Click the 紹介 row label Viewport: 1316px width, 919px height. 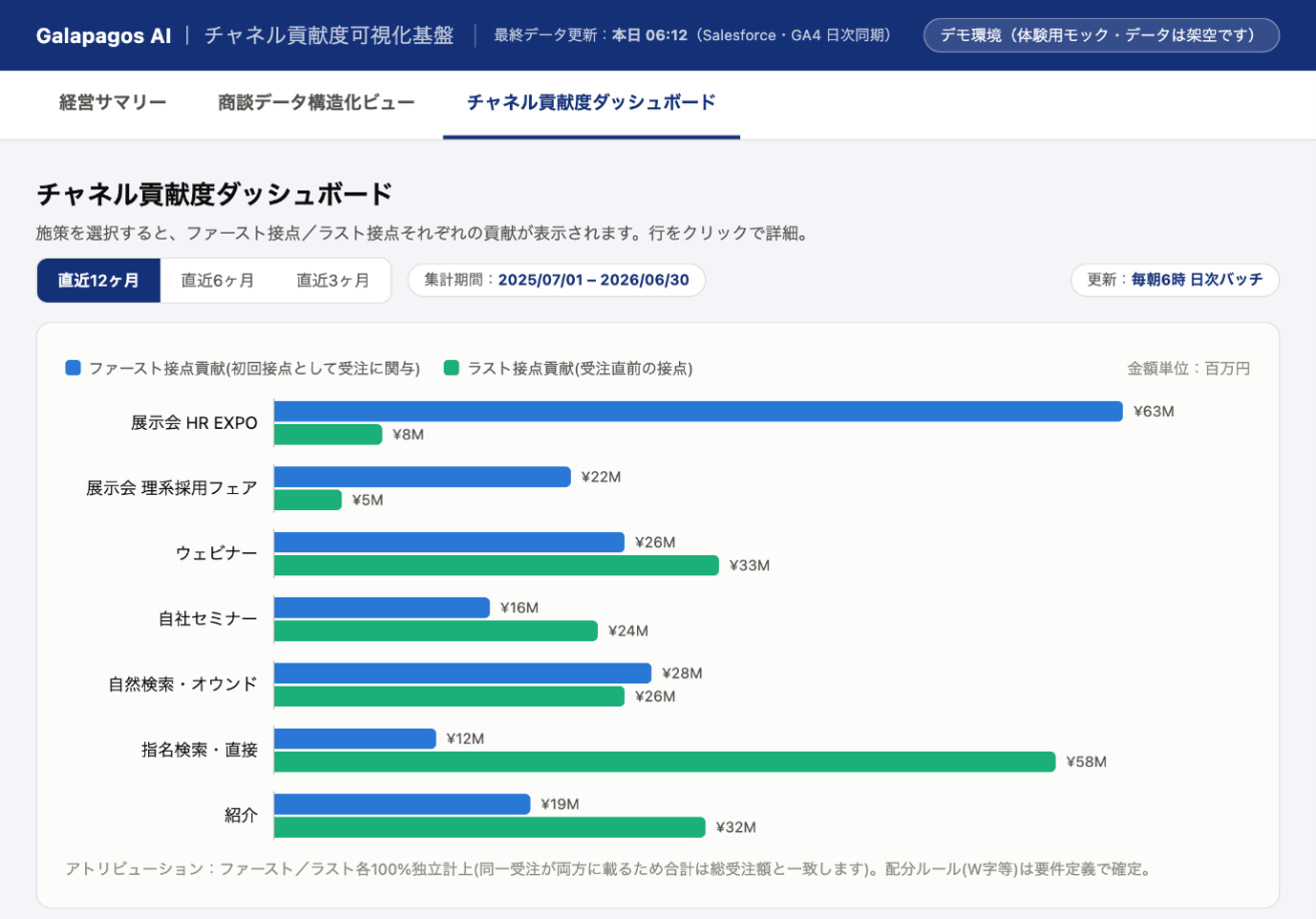point(241,816)
